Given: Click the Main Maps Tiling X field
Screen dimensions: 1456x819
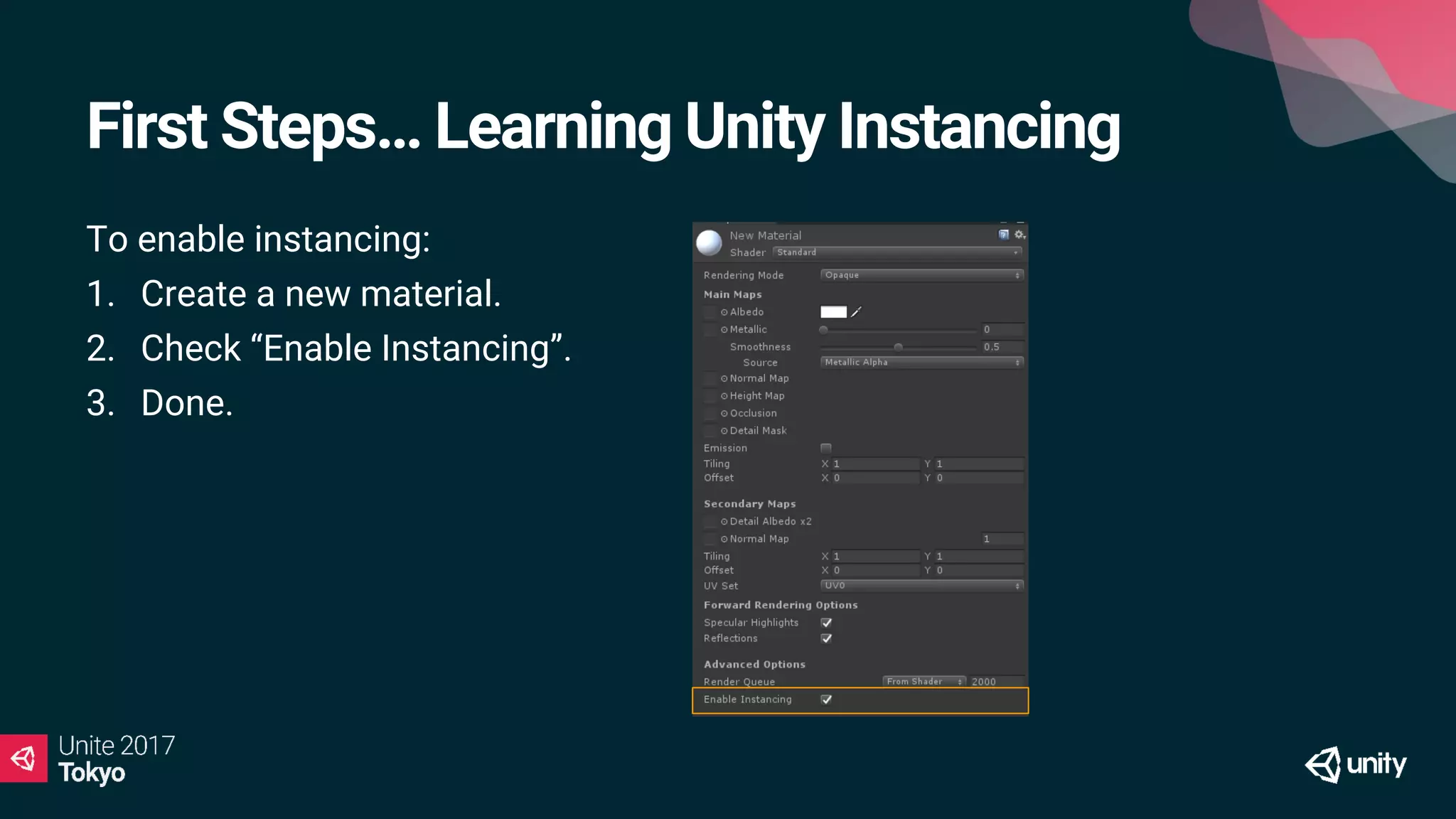Looking at the screenshot, I should (x=875, y=464).
